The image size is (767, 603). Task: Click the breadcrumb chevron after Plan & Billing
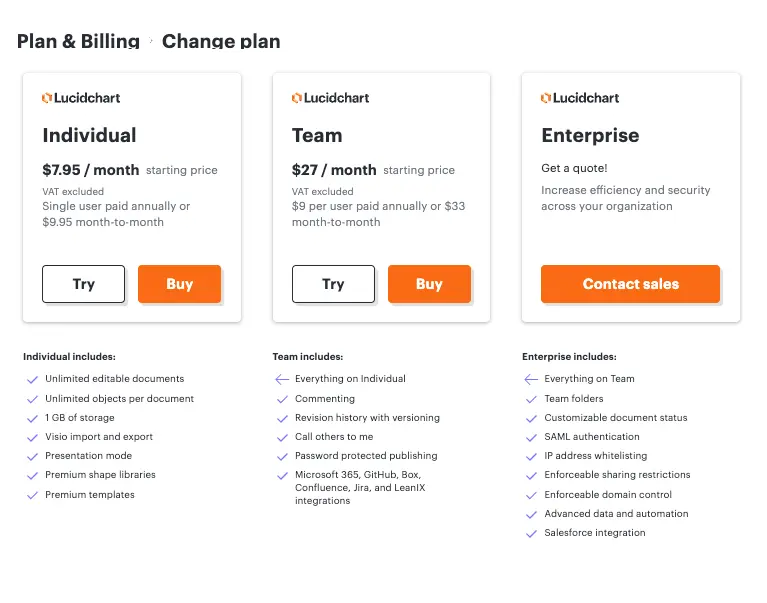pyautogui.click(x=151, y=41)
